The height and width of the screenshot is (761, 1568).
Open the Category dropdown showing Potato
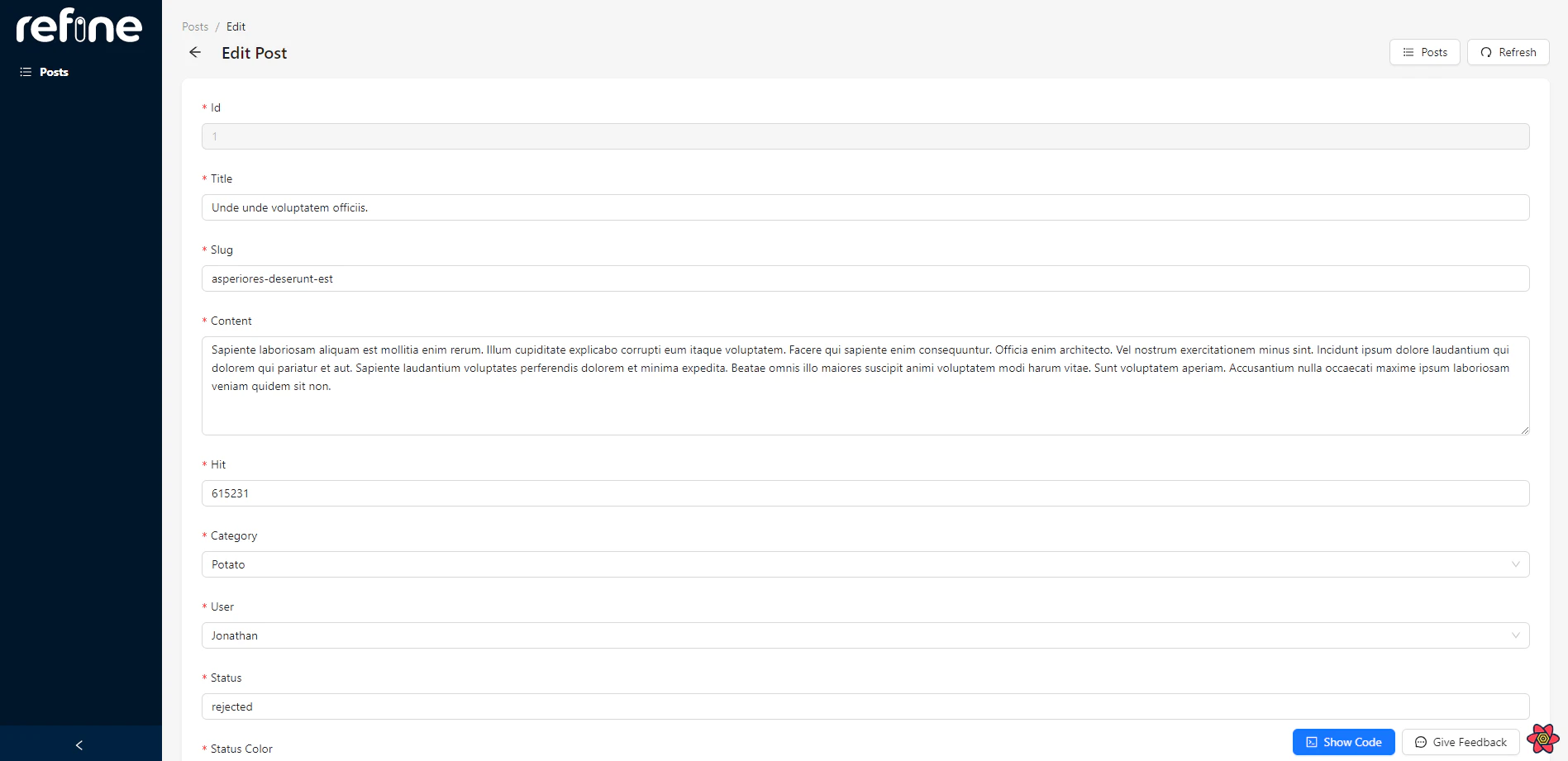point(1515,564)
